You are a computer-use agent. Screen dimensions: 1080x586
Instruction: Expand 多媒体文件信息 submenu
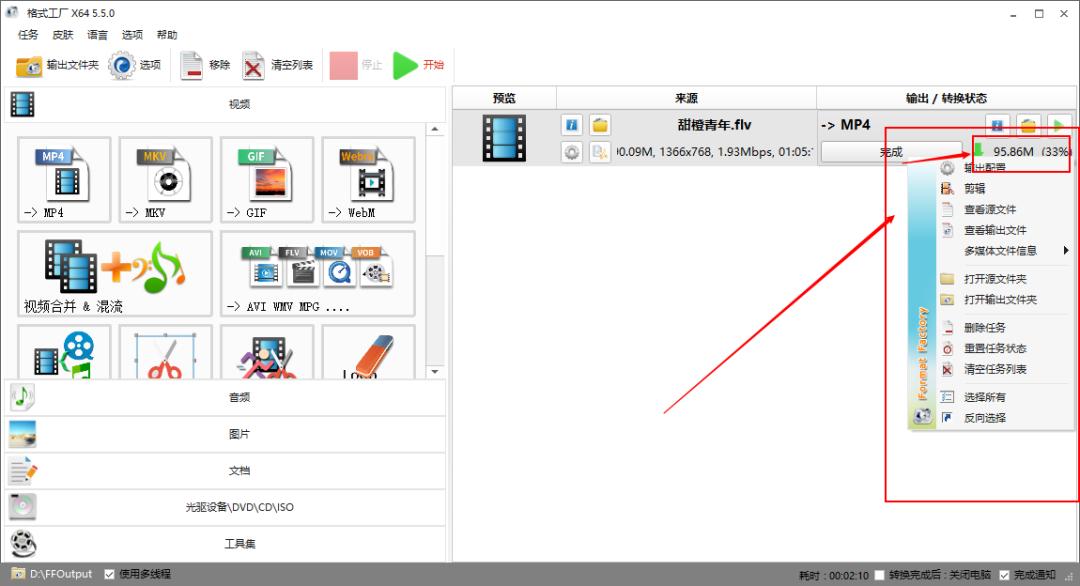point(1004,251)
